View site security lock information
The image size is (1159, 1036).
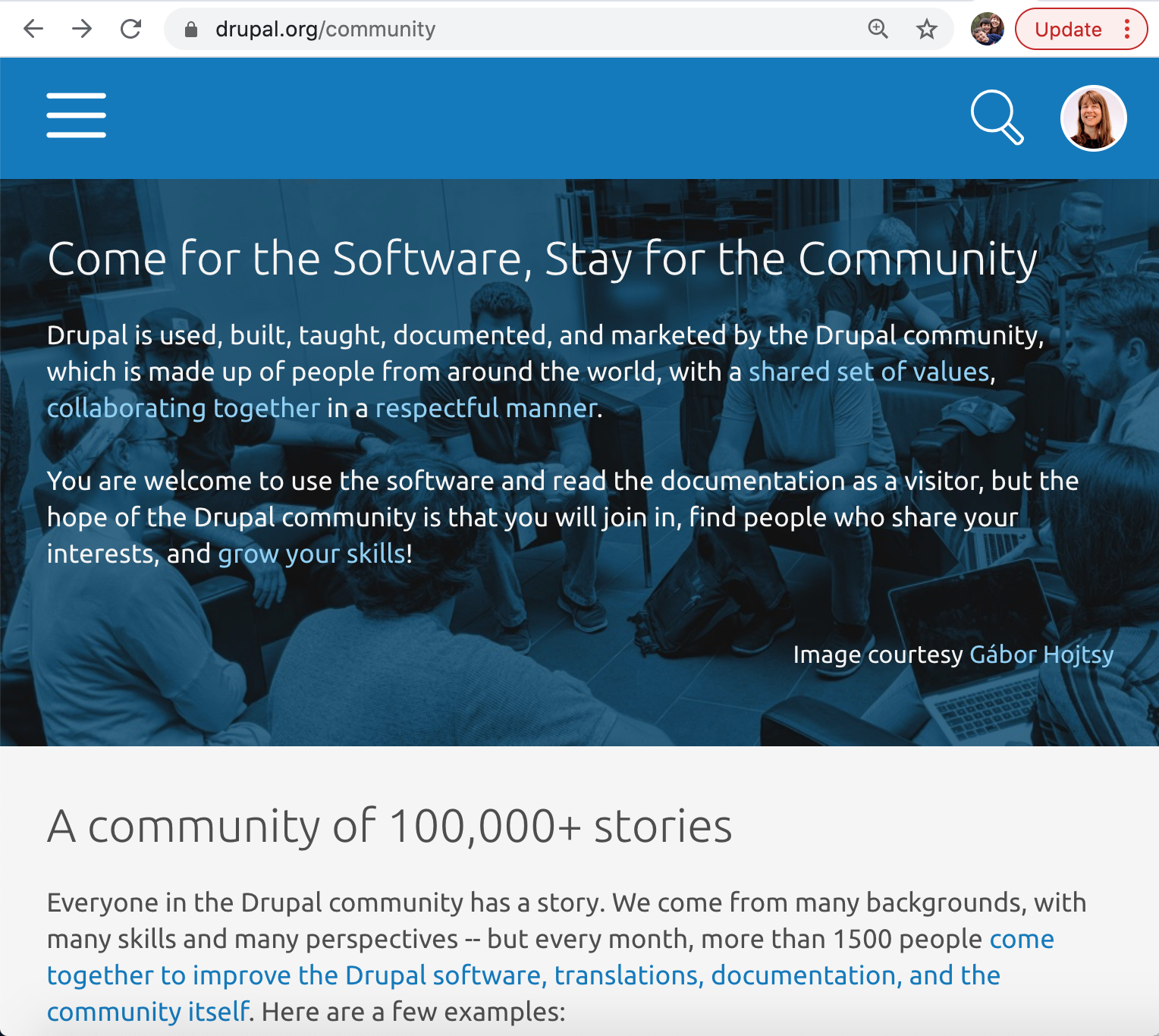click(x=191, y=30)
